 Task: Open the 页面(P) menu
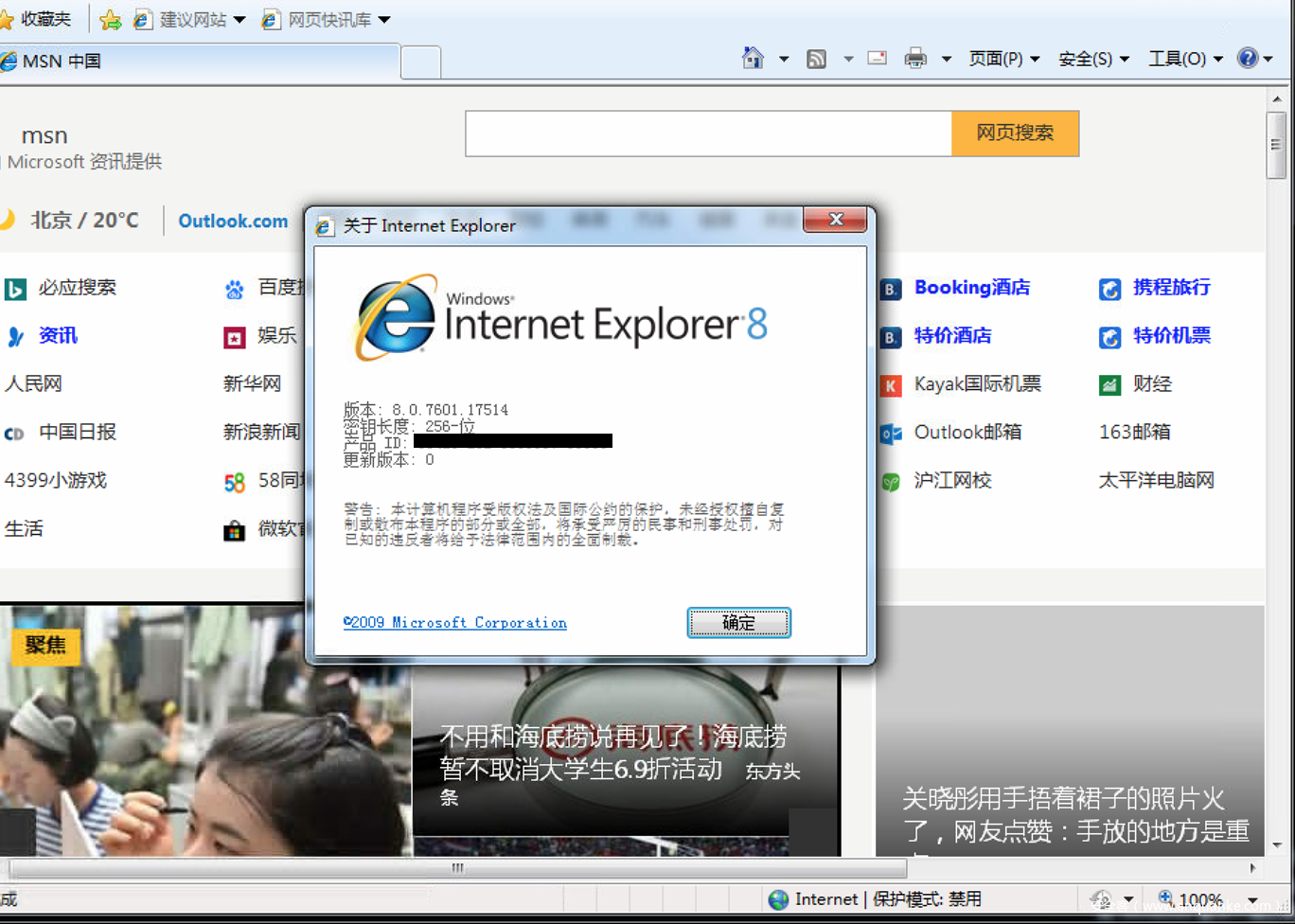(1003, 59)
